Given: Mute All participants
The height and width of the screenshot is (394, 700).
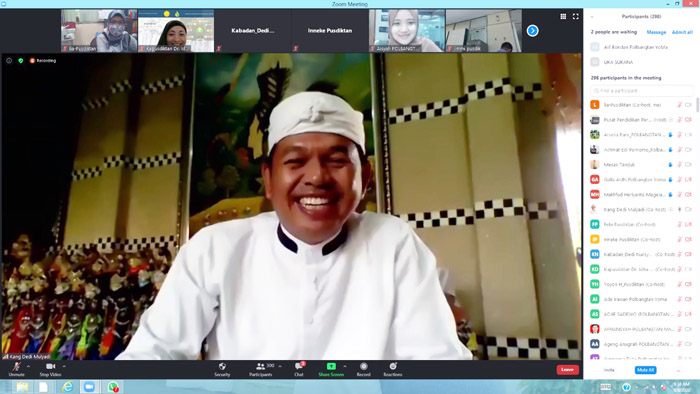Looking at the screenshot, I should click(x=645, y=370).
